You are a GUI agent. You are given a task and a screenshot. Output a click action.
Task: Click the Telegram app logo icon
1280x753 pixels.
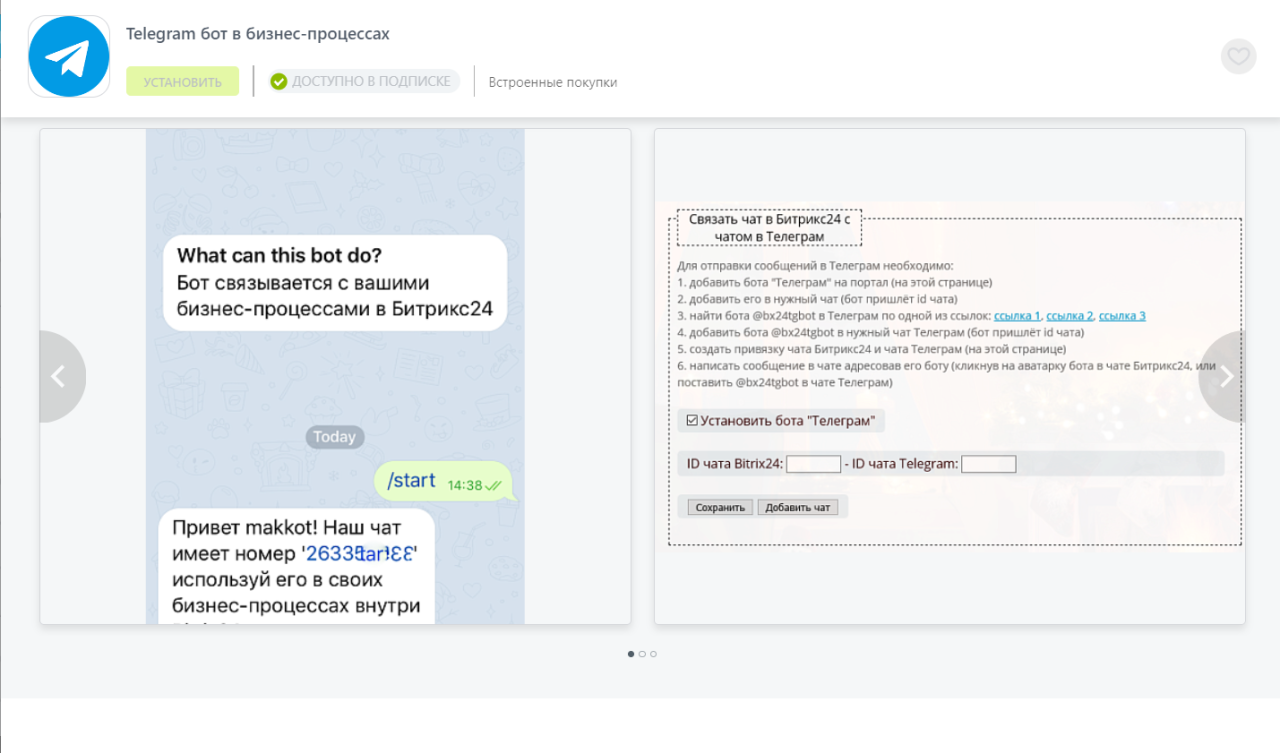click(x=68, y=56)
